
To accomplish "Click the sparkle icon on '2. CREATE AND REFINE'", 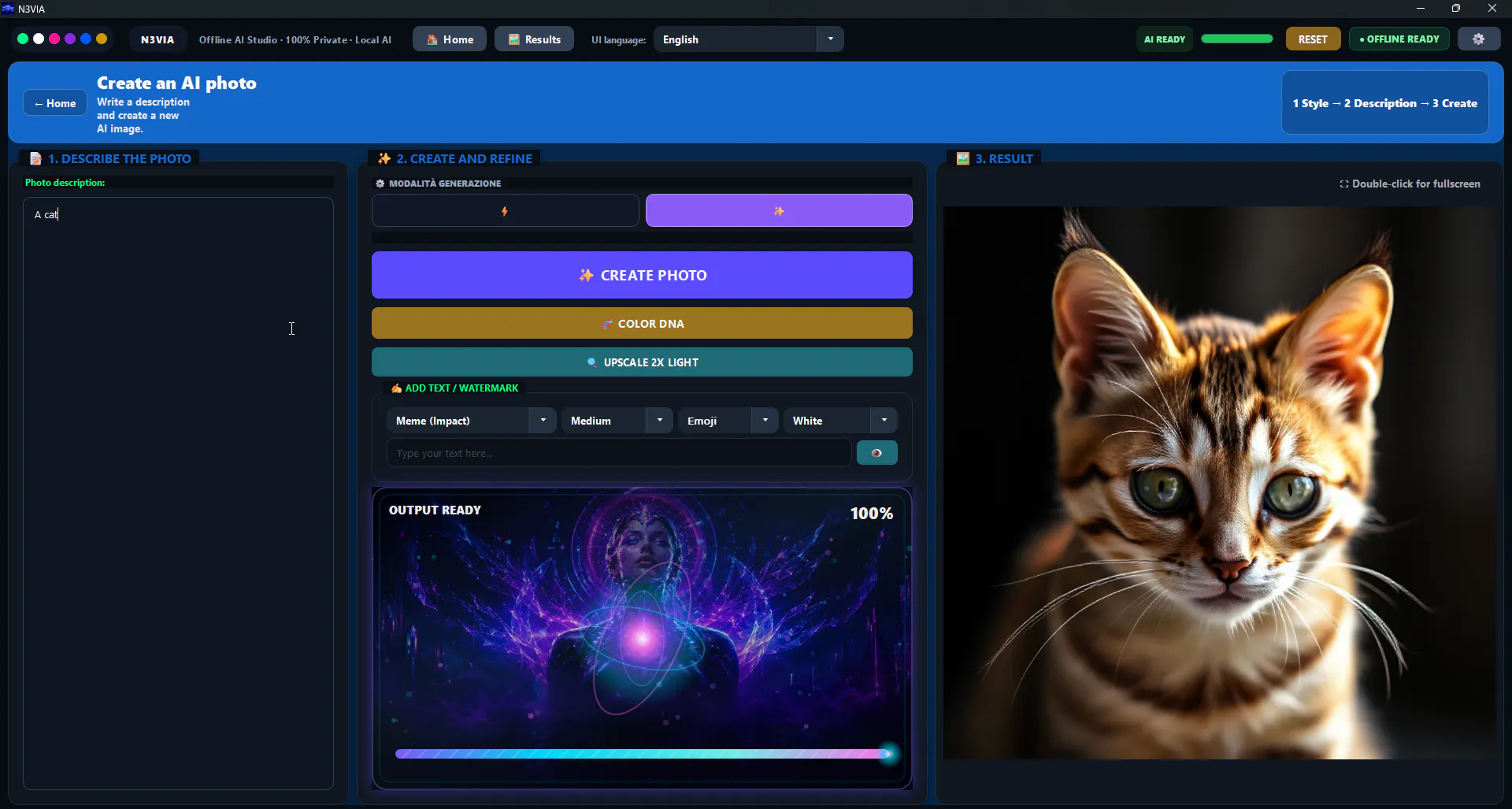I will pyautogui.click(x=384, y=158).
